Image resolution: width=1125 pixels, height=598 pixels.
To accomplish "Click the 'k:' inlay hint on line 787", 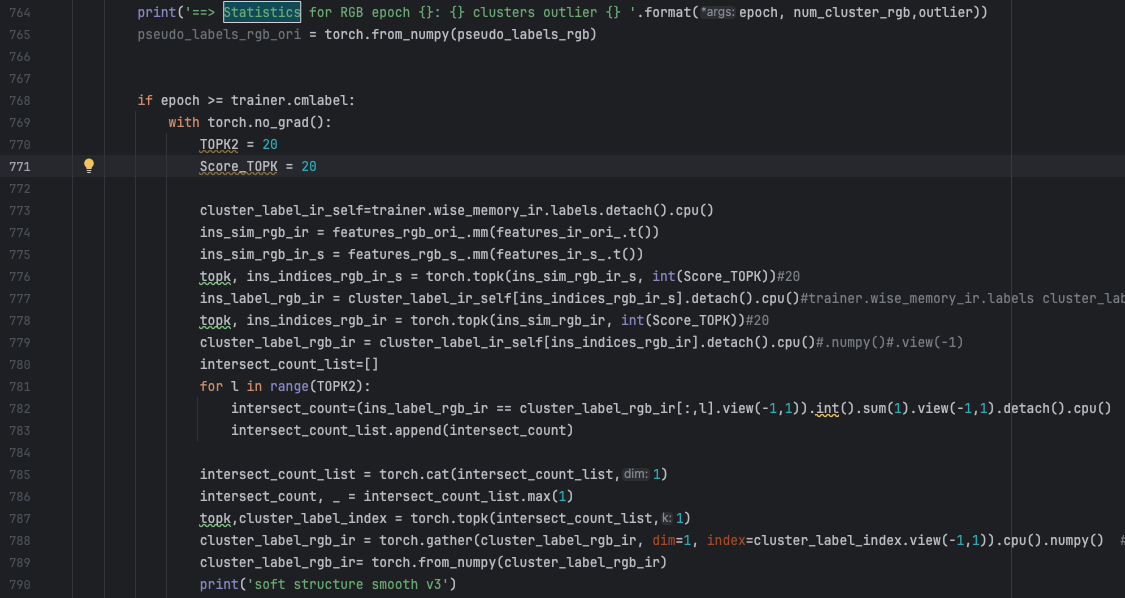I will (667, 518).
